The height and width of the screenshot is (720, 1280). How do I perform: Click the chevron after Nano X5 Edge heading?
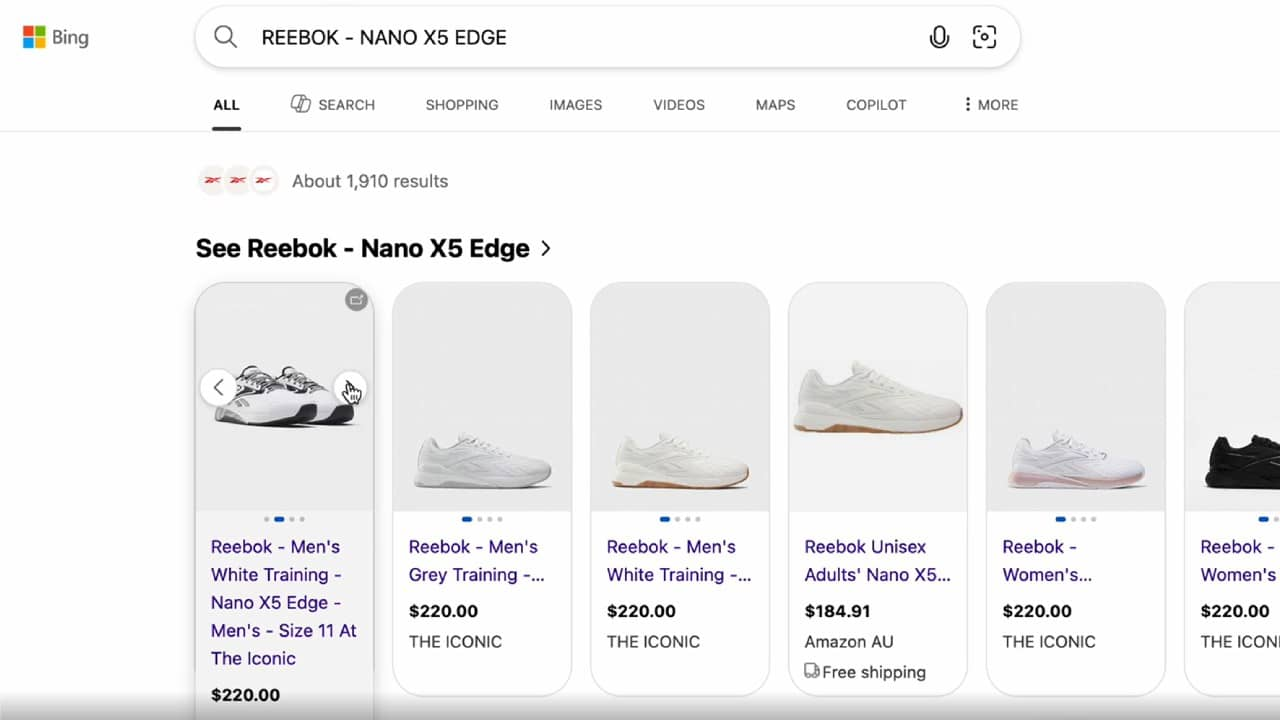pos(545,248)
